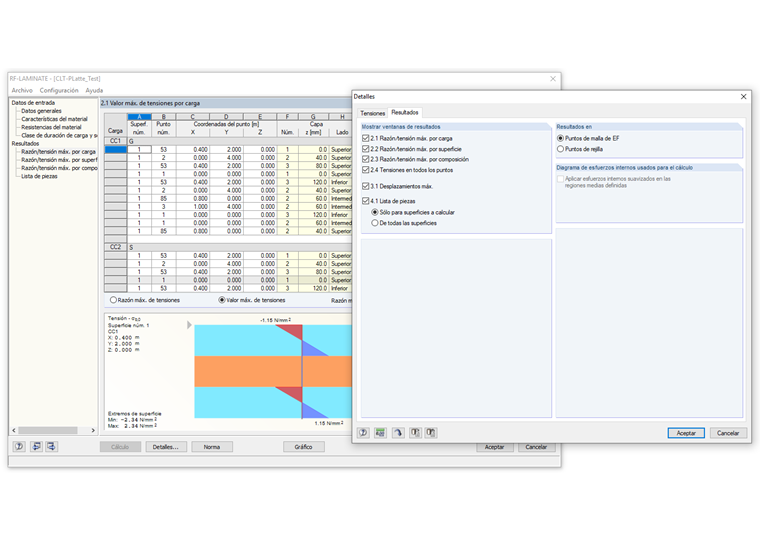
Task: Click left arrow of navigator horizontal scrollbar
Action: pyautogui.click(x=14, y=430)
